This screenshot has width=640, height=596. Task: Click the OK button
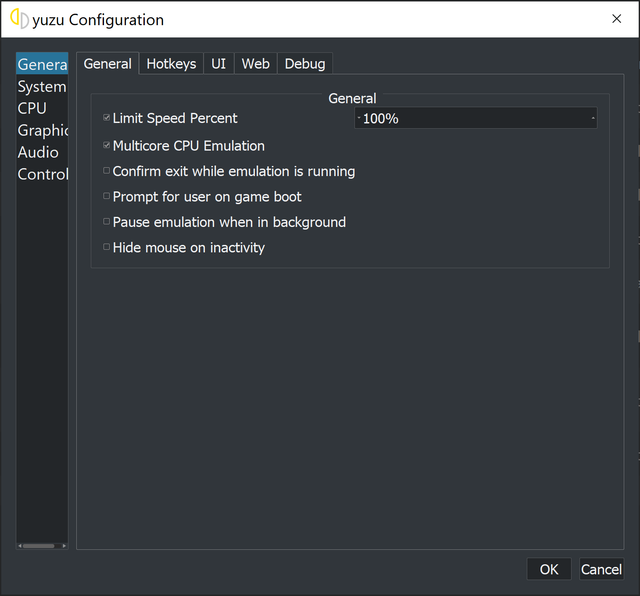point(549,569)
